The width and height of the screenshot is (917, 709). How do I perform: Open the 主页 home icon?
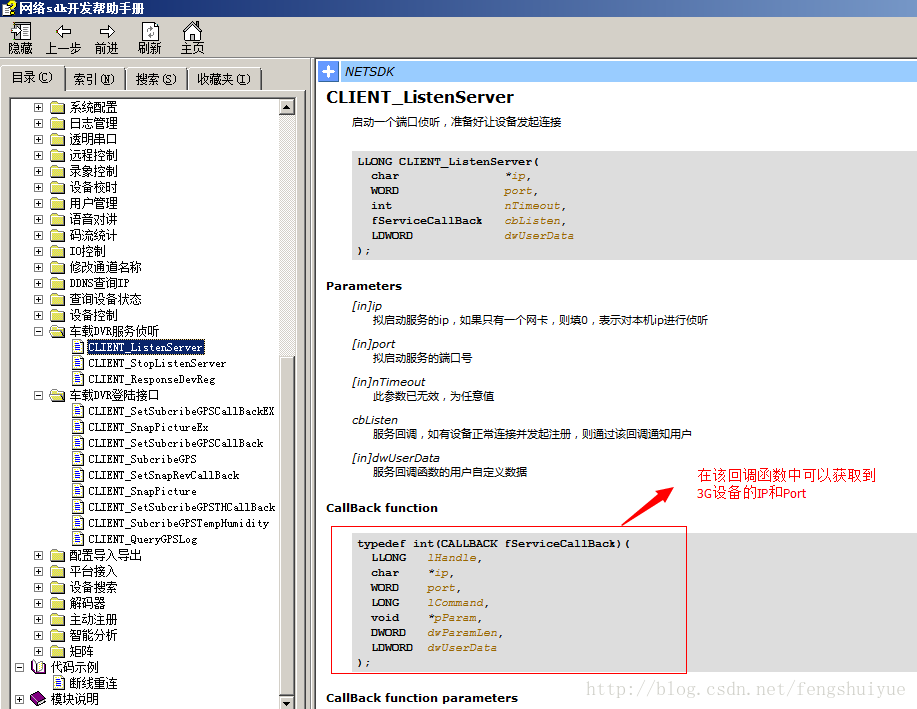click(192, 38)
